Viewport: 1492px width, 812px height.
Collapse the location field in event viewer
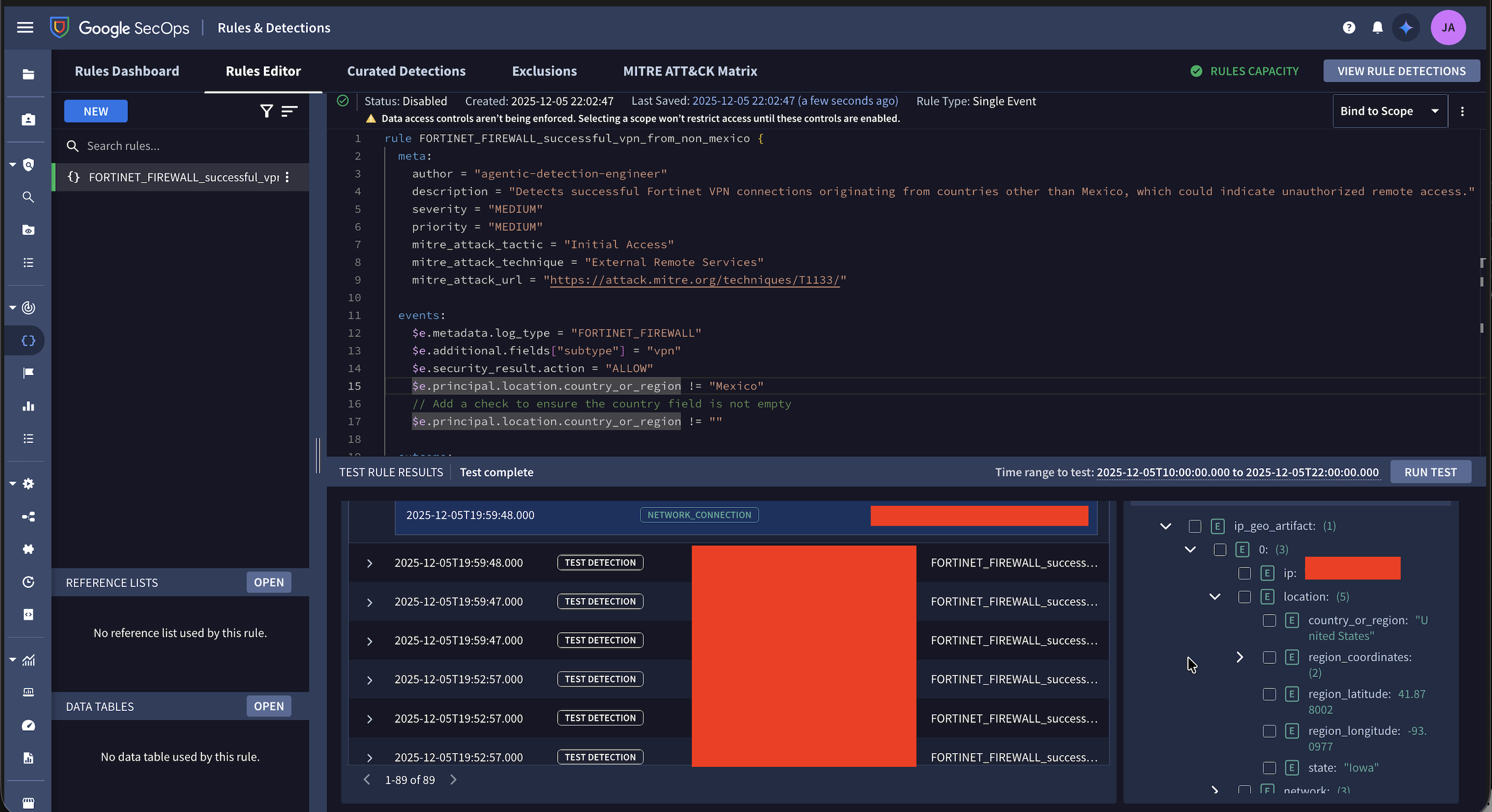pyautogui.click(x=1214, y=597)
